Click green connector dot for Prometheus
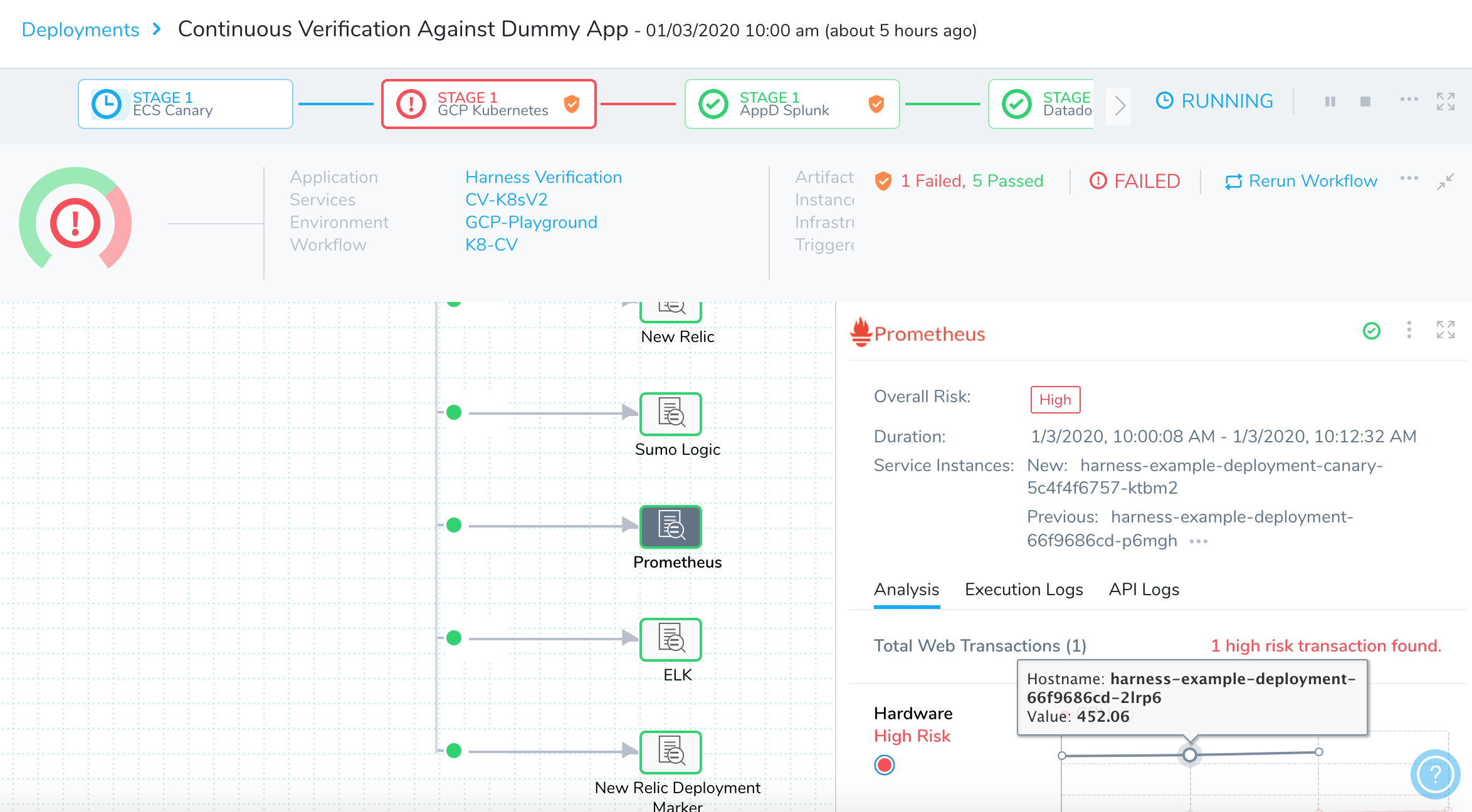 pyautogui.click(x=454, y=525)
